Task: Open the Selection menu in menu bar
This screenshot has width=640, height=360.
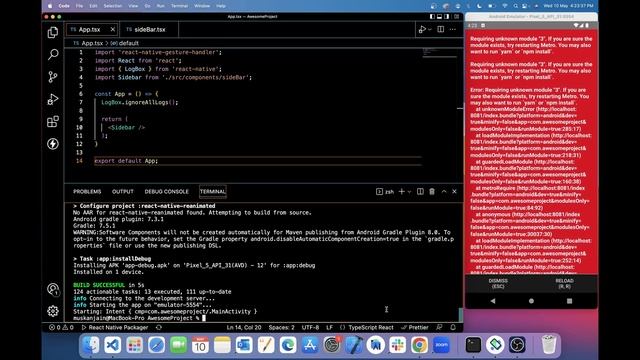Action: coord(113,6)
